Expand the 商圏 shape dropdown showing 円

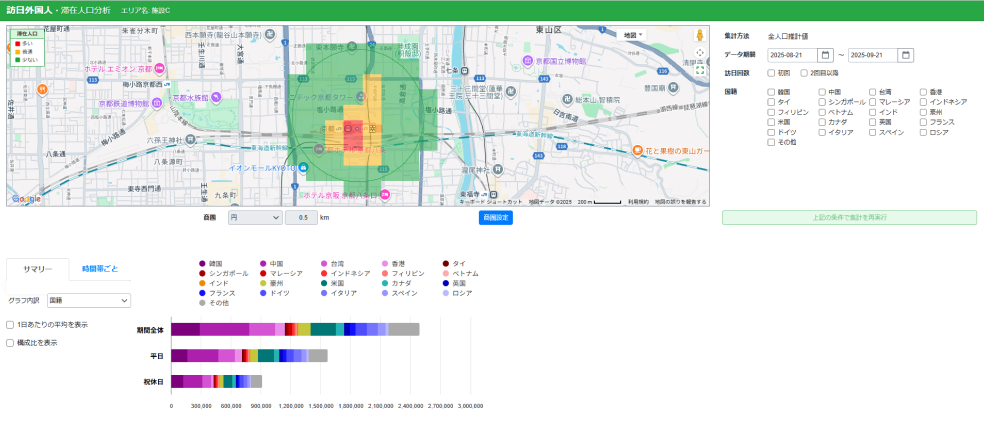[254, 217]
